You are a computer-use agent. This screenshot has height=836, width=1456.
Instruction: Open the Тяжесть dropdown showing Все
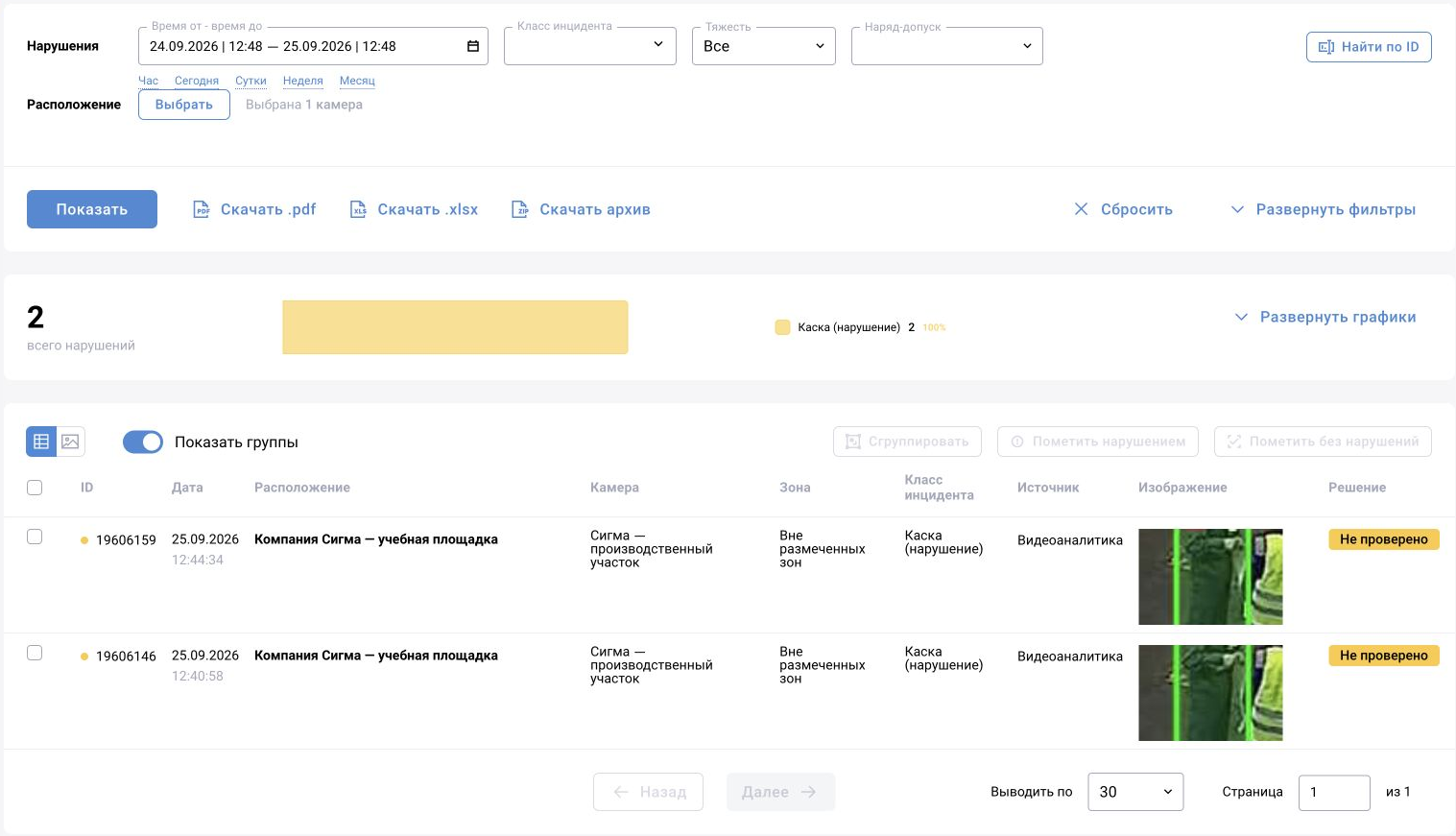(764, 46)
